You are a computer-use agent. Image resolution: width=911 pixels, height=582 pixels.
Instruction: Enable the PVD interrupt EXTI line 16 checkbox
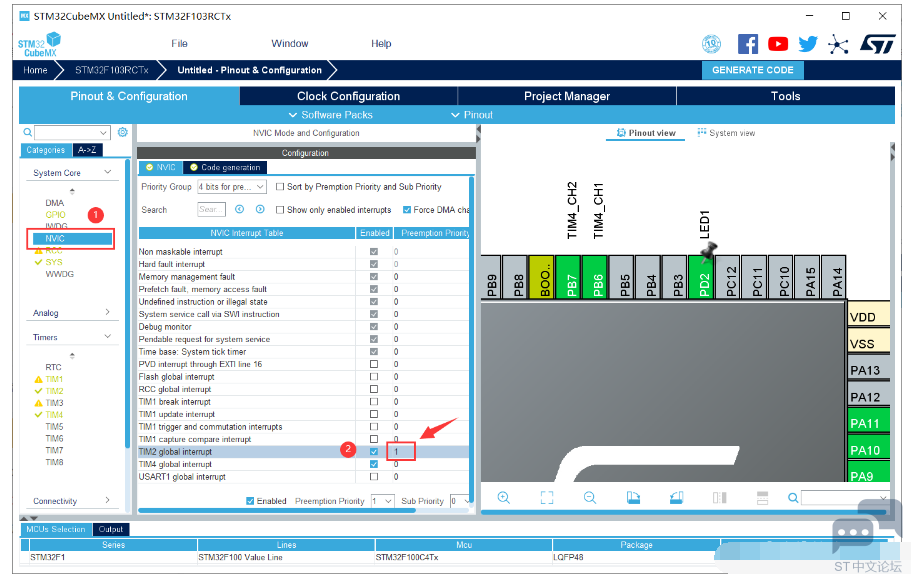374,364
